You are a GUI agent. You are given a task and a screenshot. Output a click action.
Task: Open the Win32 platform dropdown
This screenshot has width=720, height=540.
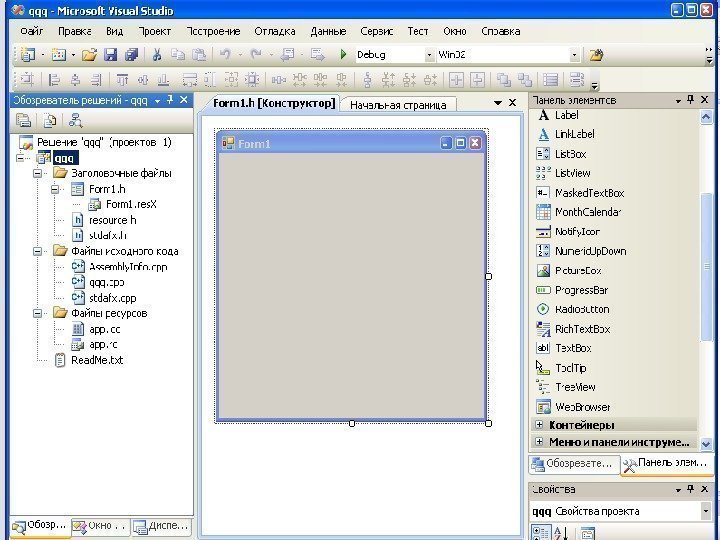[574, 55]
